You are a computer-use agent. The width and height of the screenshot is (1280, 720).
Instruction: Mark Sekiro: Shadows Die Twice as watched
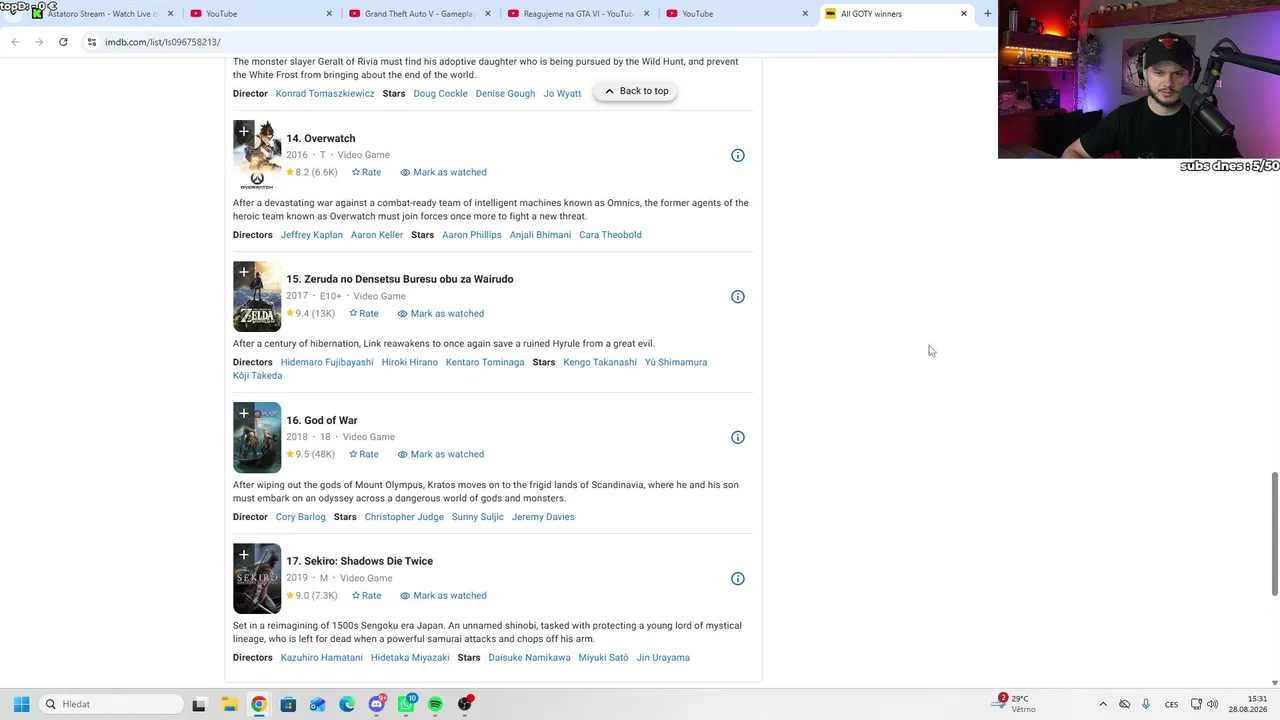(x=443, y=595)
